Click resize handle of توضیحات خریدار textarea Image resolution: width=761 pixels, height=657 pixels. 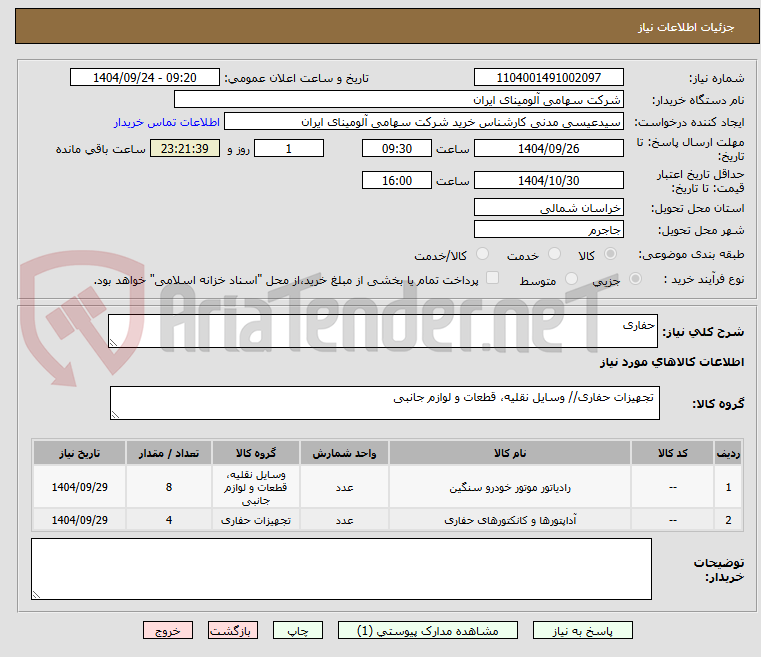36,594
